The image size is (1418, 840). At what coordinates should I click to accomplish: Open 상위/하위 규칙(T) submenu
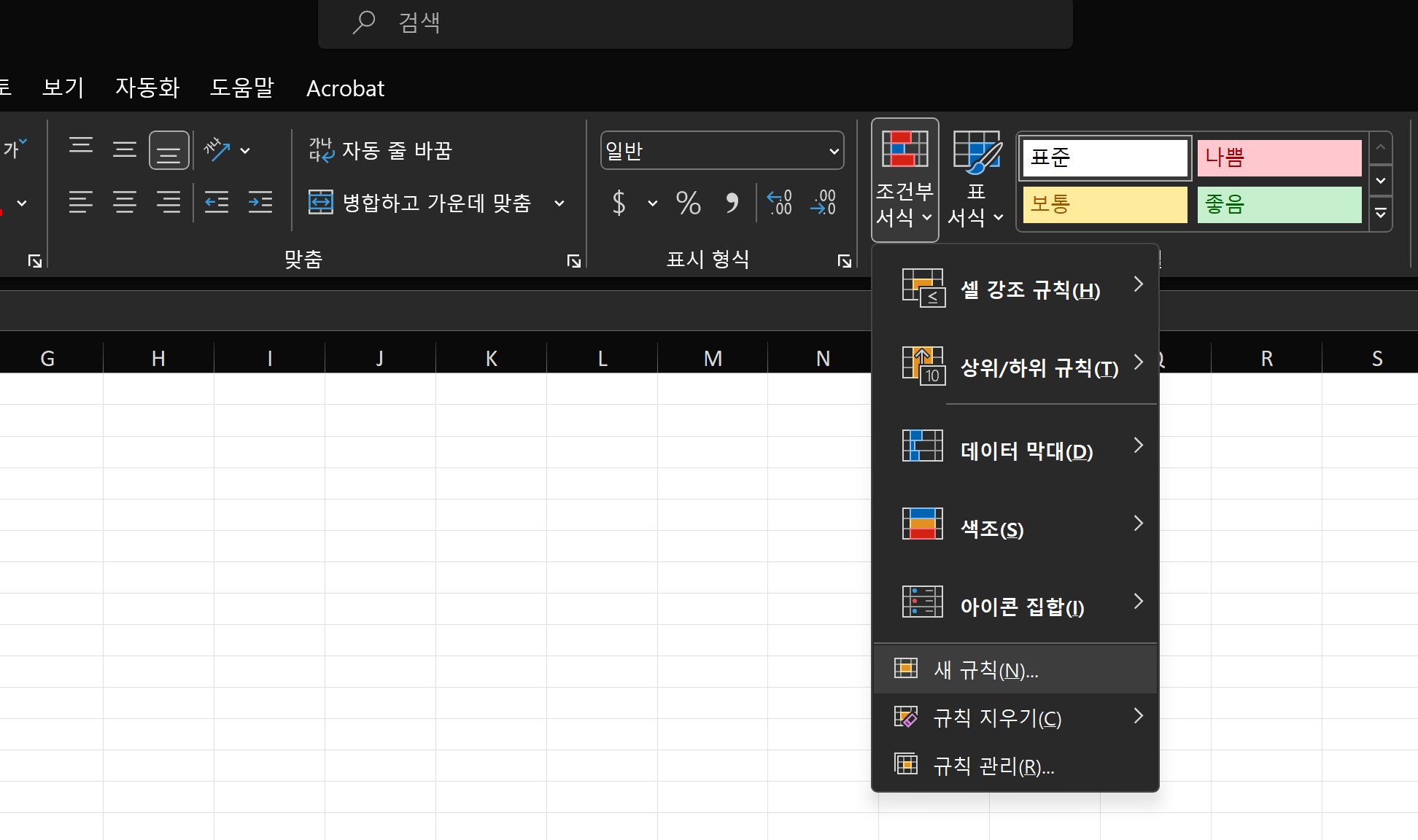1015,367
